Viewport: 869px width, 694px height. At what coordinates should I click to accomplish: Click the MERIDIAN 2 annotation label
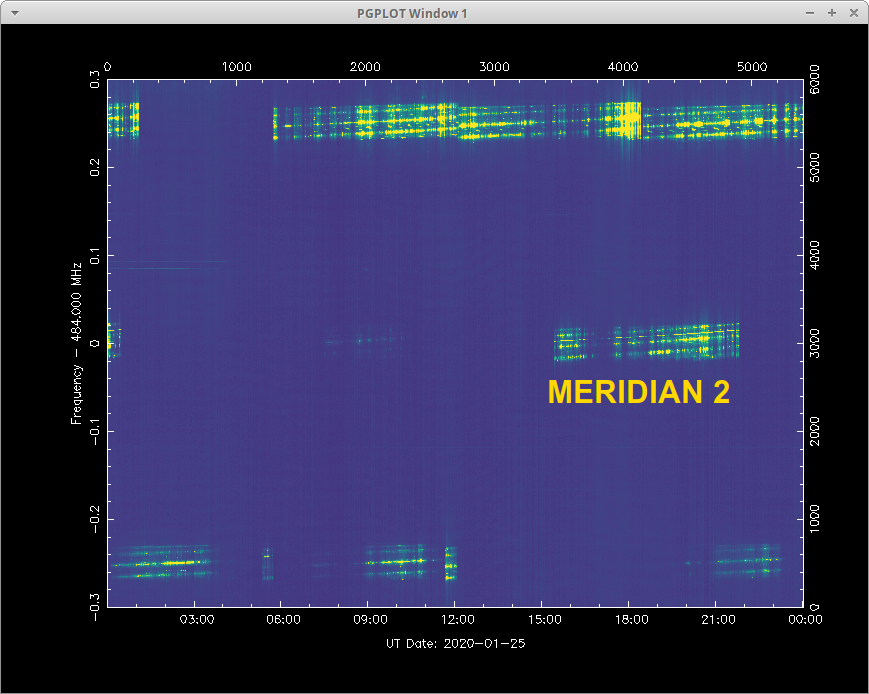[638, 392]
